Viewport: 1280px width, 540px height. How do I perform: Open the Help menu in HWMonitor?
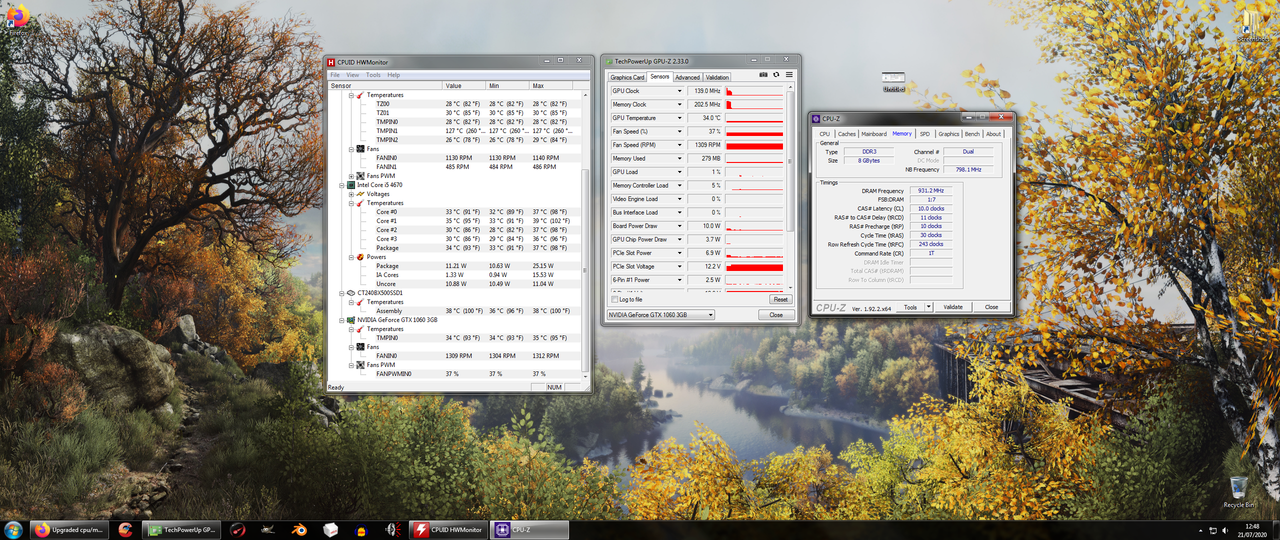tap(393, 75)
